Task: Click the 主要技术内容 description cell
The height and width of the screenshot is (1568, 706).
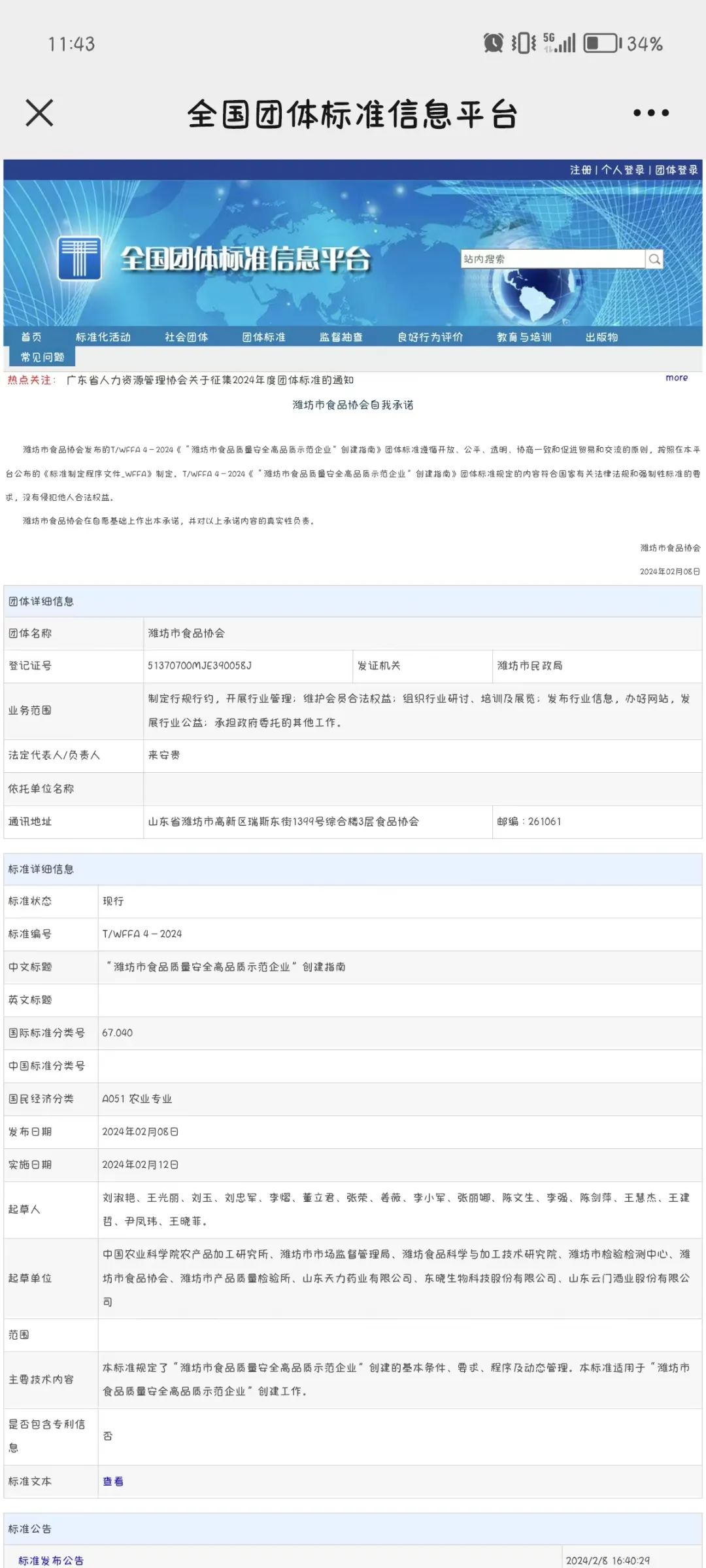Action: tap(400, 1380)
